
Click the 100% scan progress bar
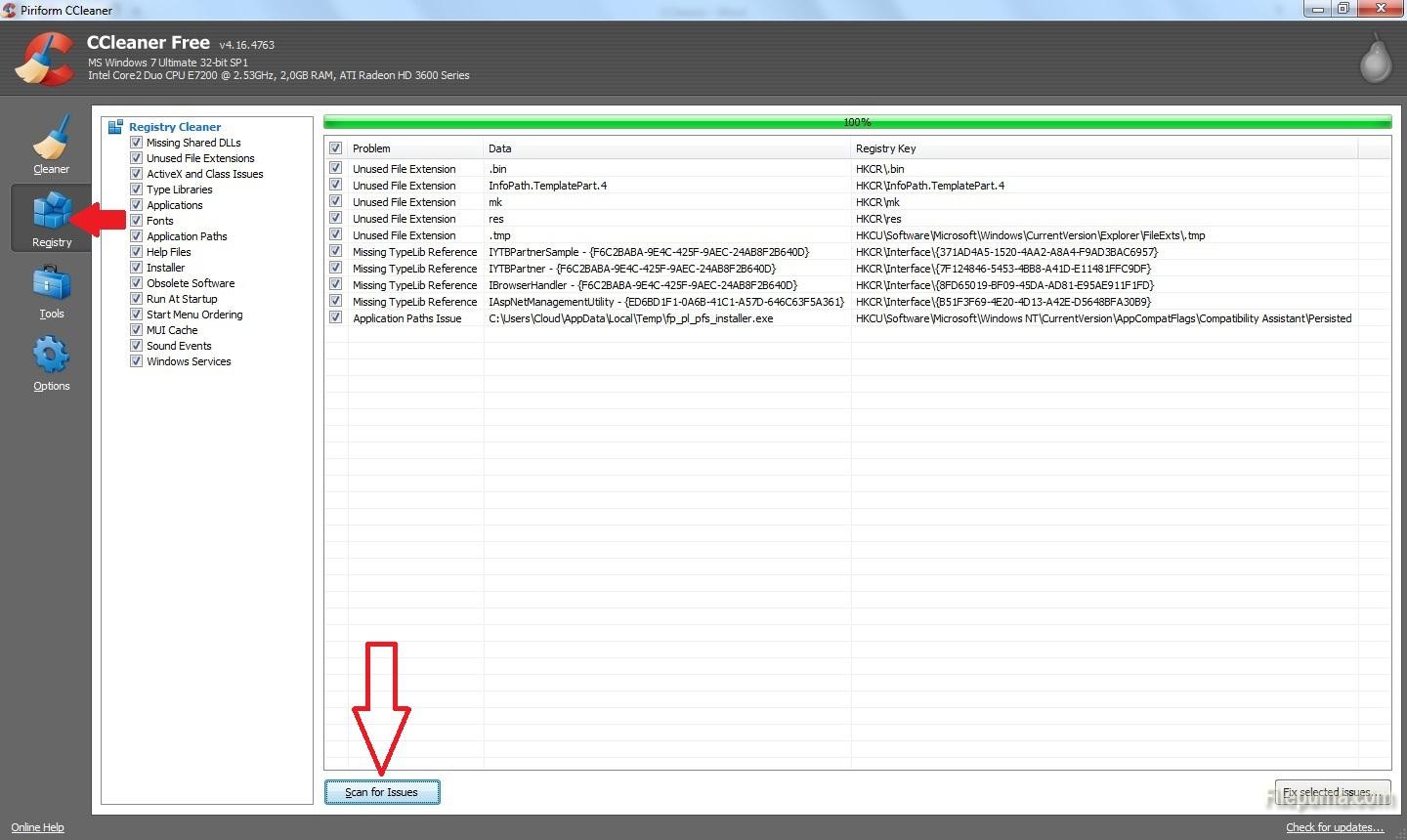tap(857, 122)
